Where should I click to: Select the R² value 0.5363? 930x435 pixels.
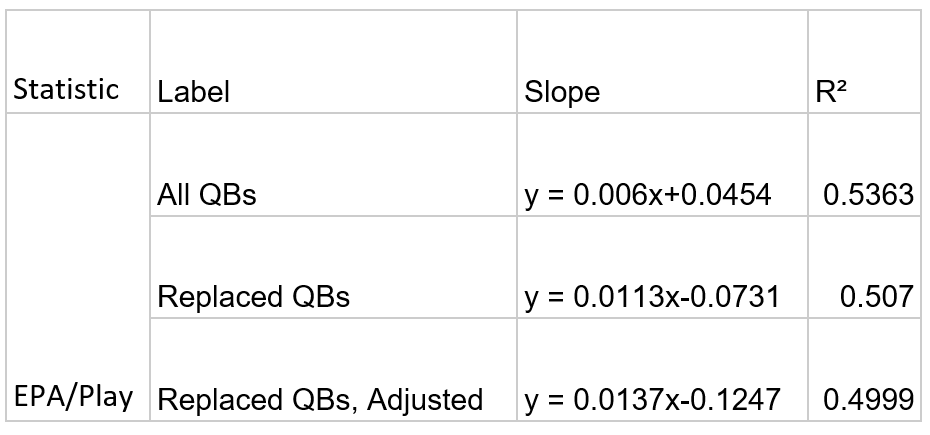click(867, 194)
